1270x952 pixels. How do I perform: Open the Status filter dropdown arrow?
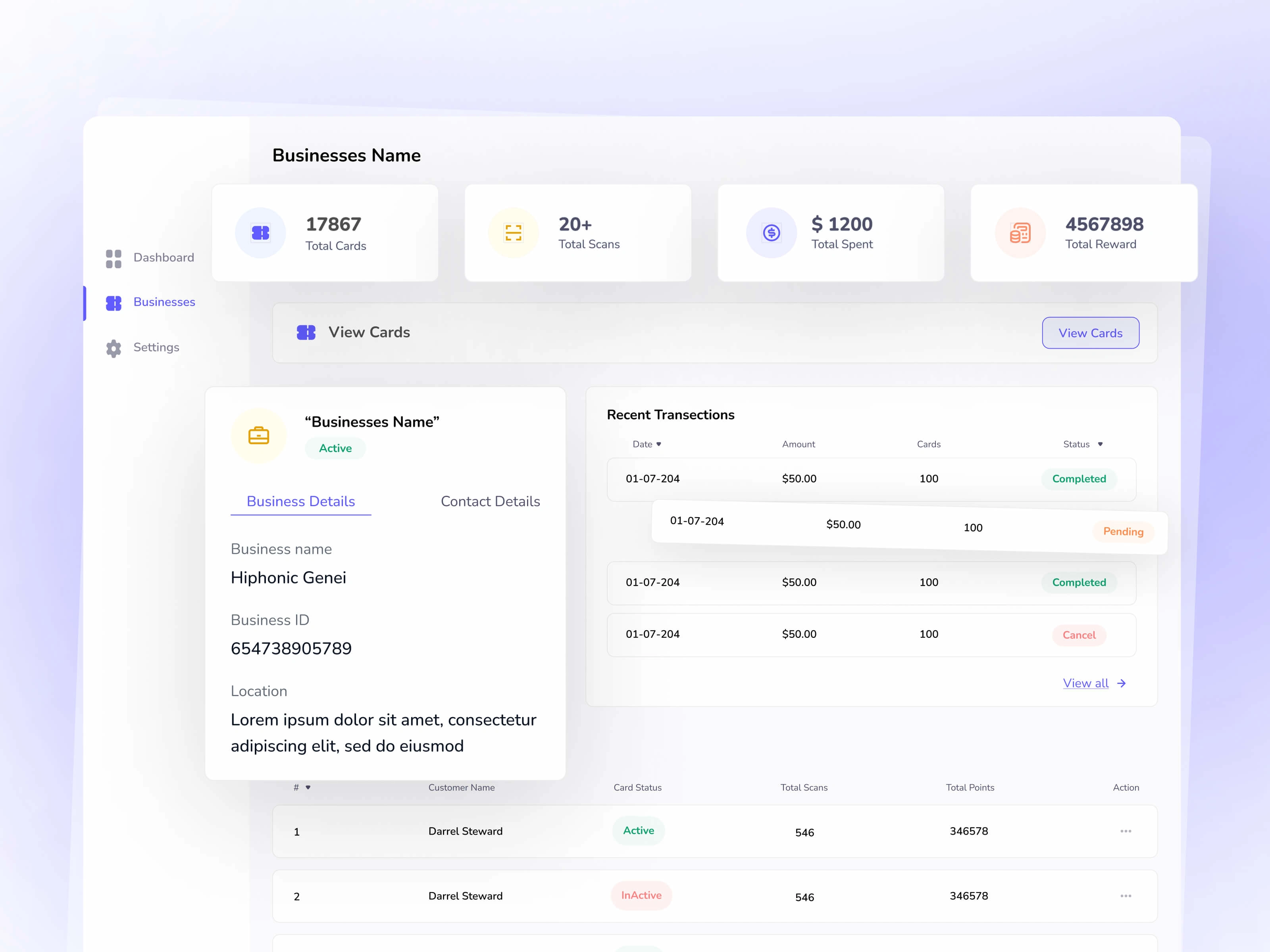1100,444
